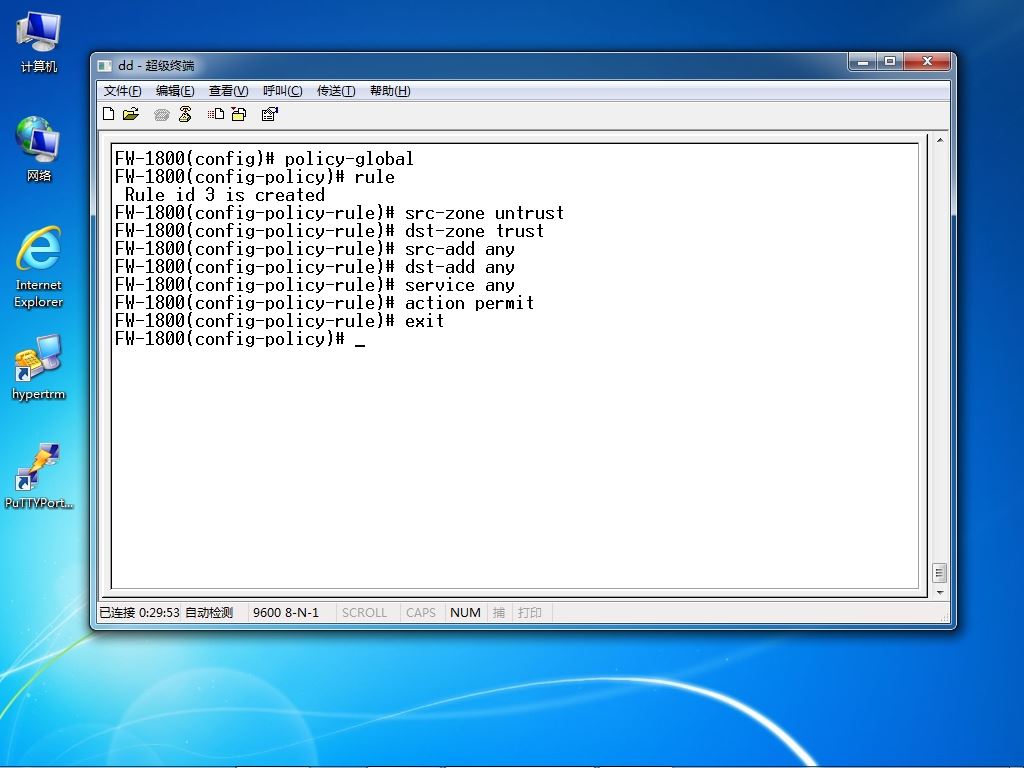Select the 网络 desktop icon
1024x768 pixels.
(39, 149)
